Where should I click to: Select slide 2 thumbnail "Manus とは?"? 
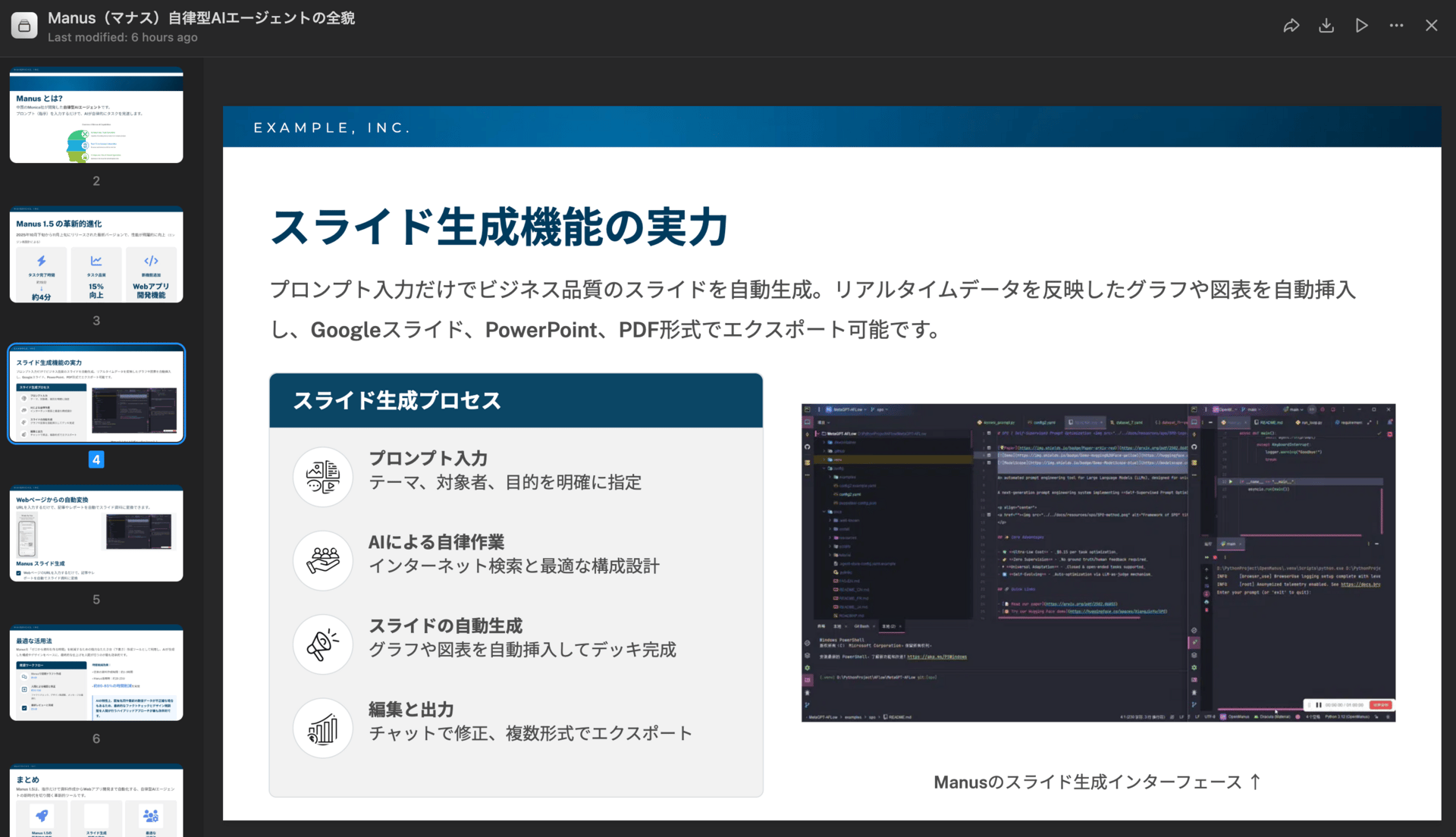point(96,116)
